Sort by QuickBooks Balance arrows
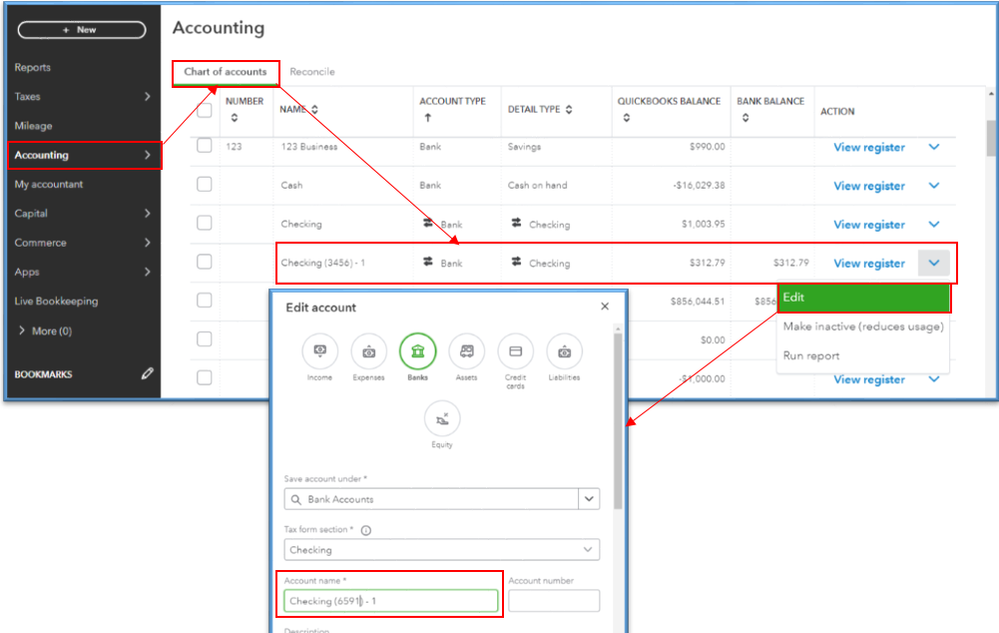This screenshot has height=633, width=999. (x=626, y=118)
